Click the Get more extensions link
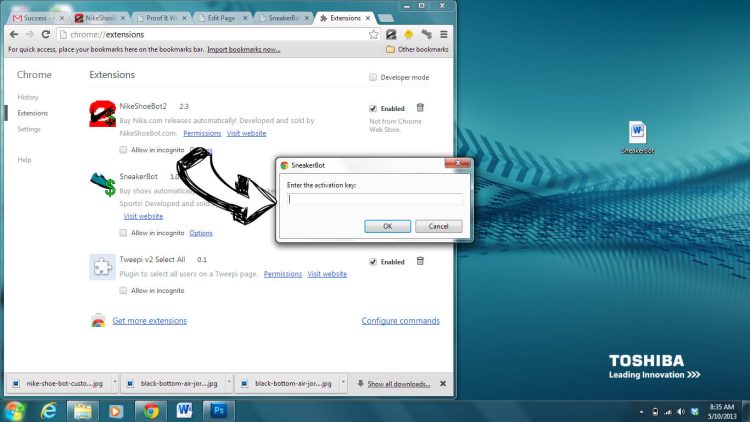This screenshot has height=422, width=750. coord(149,321)
